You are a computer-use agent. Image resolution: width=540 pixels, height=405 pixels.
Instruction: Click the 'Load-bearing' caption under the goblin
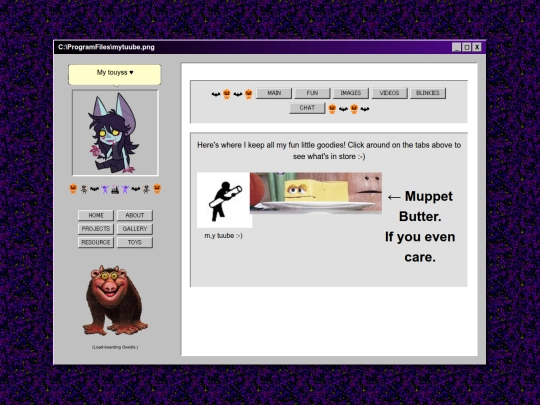click(115, 347)
